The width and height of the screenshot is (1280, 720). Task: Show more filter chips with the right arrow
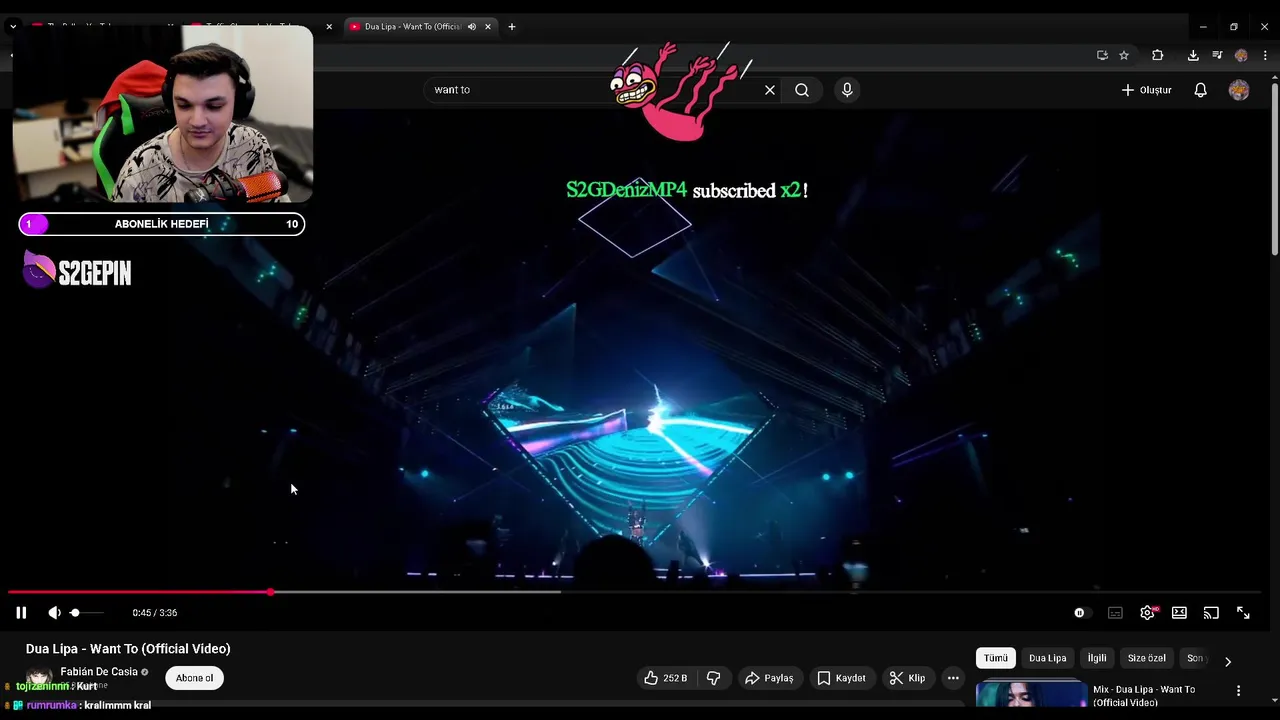[x=1228, y=661]
